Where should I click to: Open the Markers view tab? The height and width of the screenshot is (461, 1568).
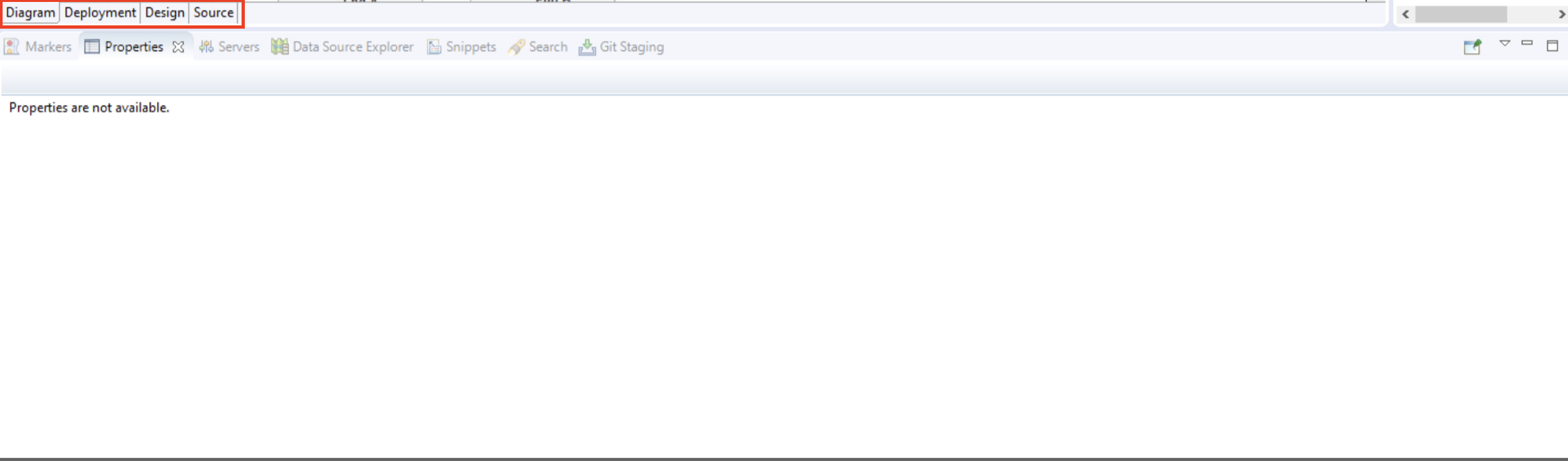(x=38, y=47)
